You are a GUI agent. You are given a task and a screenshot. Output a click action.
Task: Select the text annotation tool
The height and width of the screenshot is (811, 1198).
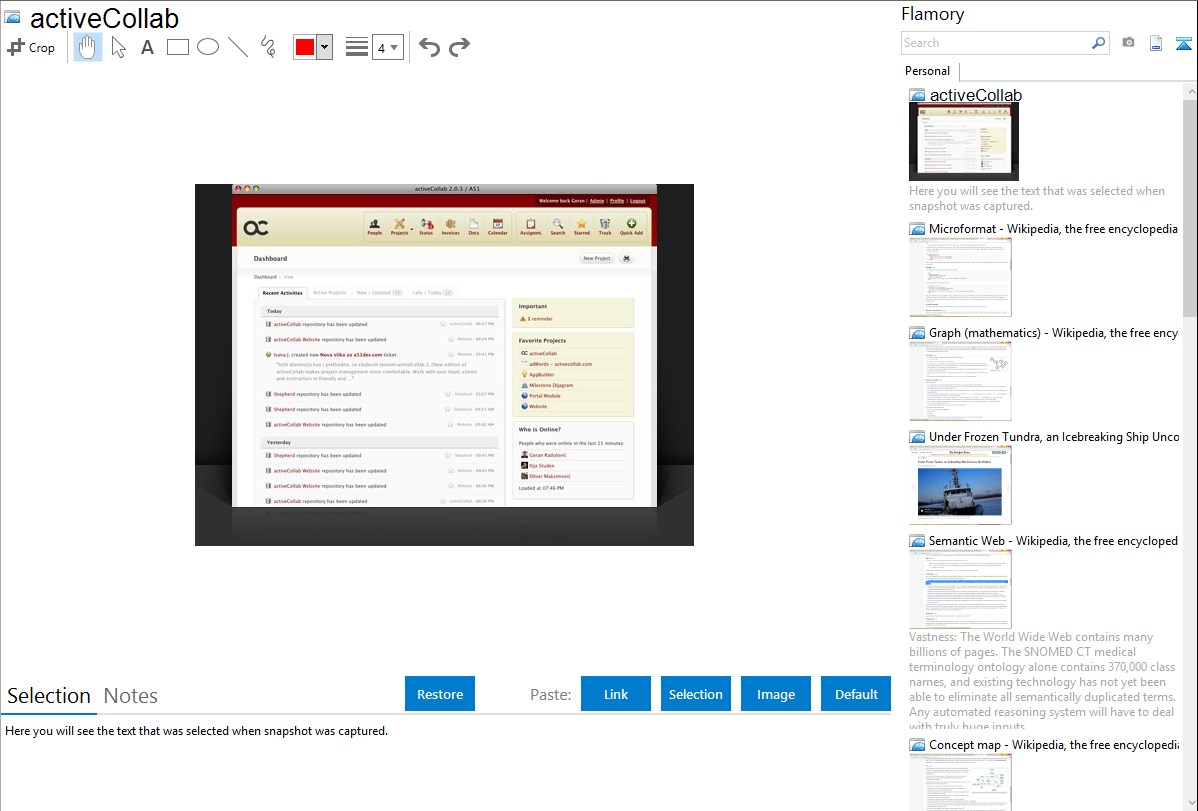pyautogui.click(x=147, y=47)
